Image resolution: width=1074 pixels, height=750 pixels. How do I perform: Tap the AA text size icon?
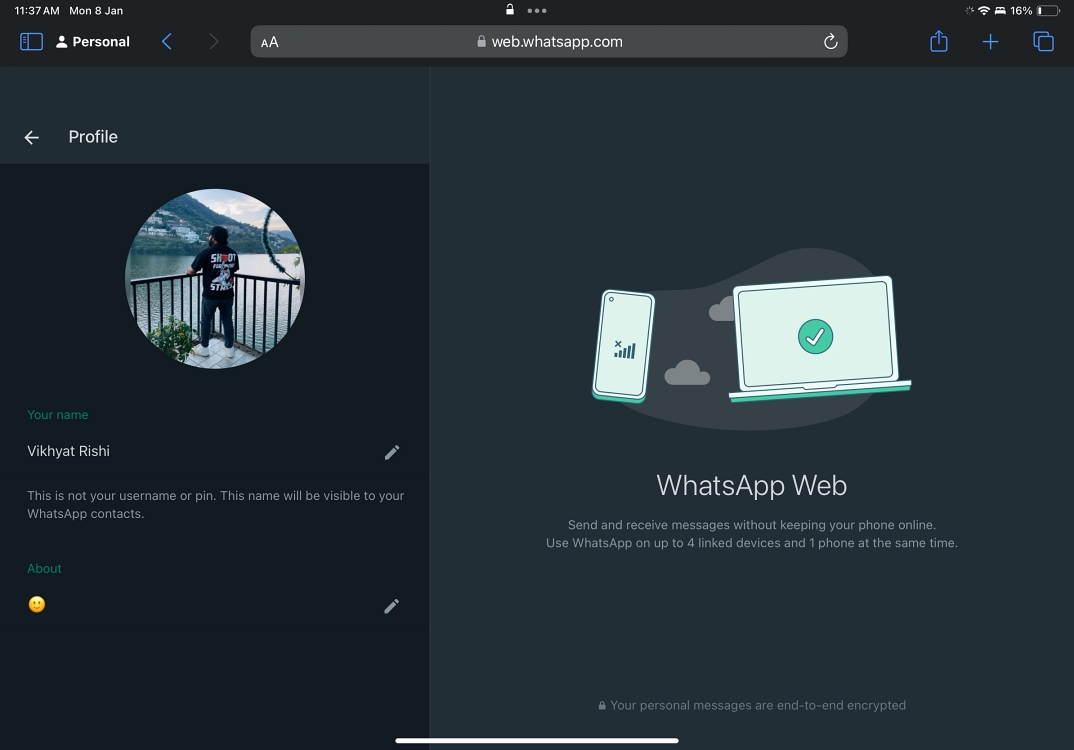coord(268,42)
